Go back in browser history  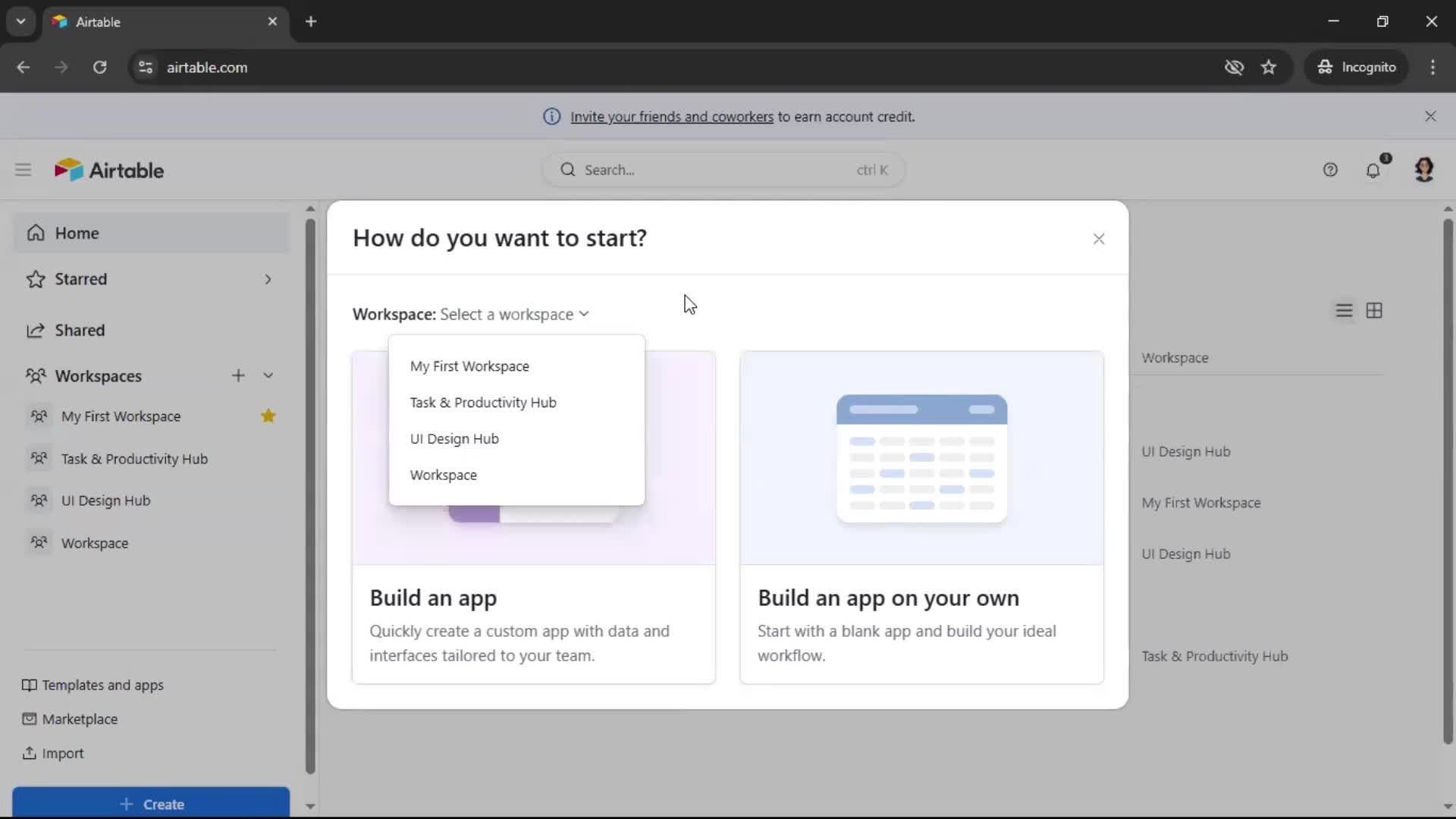coord(24,67)
